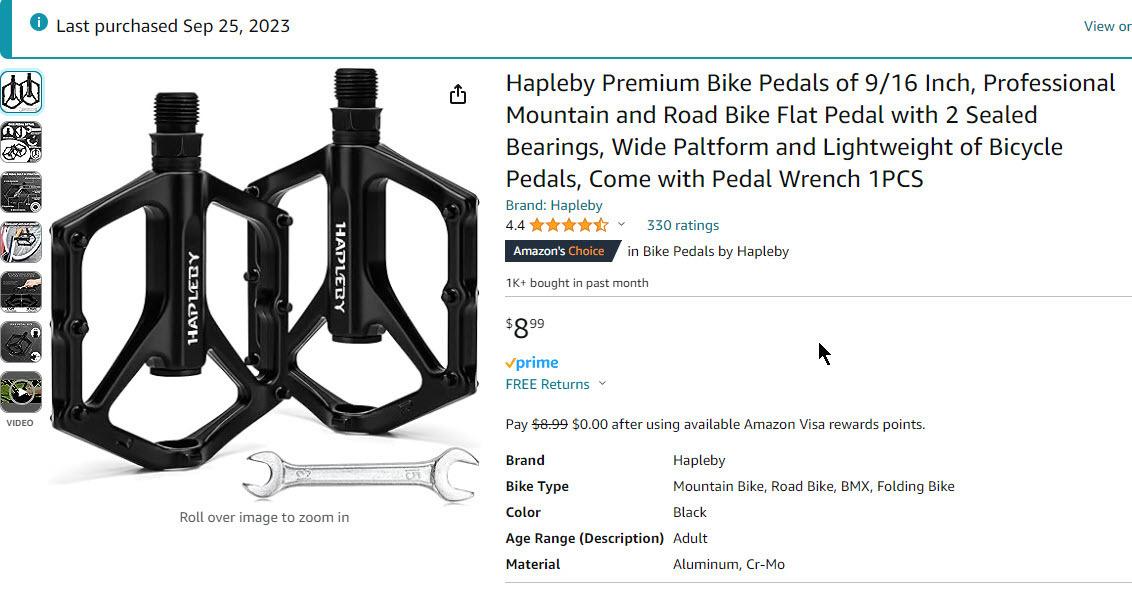
Task: Select the fourth thumbnail showing pedal on bike
Action: (x=21, y=242)
